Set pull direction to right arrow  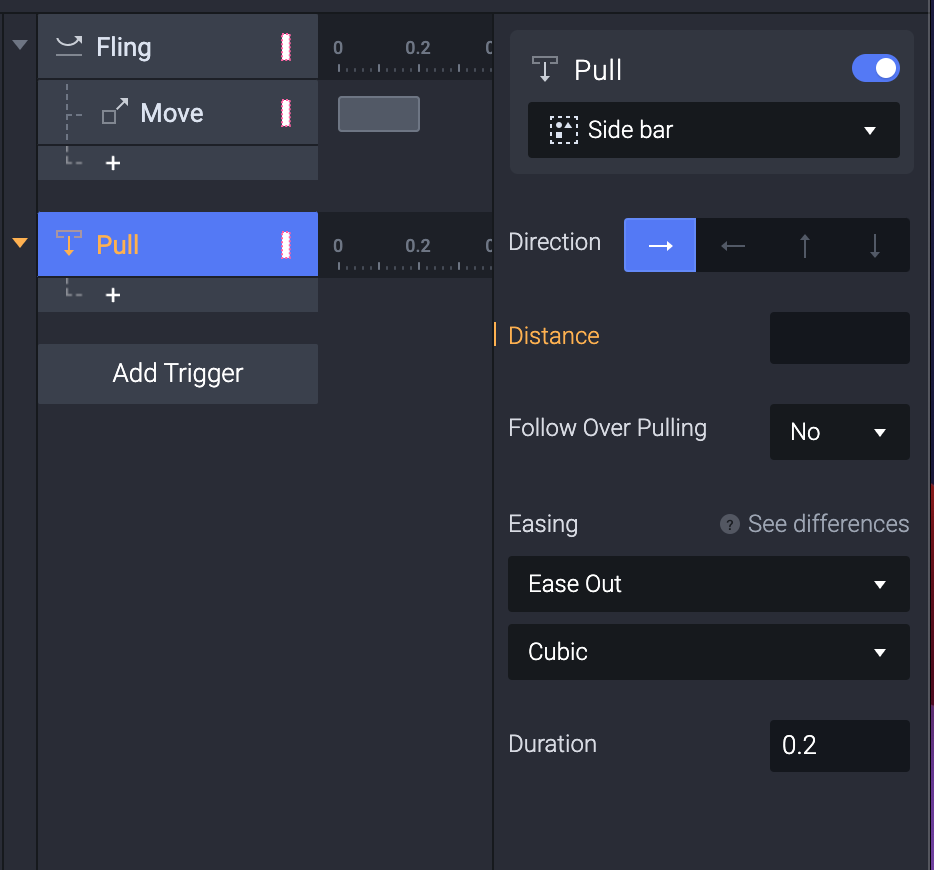coord(660,246)
